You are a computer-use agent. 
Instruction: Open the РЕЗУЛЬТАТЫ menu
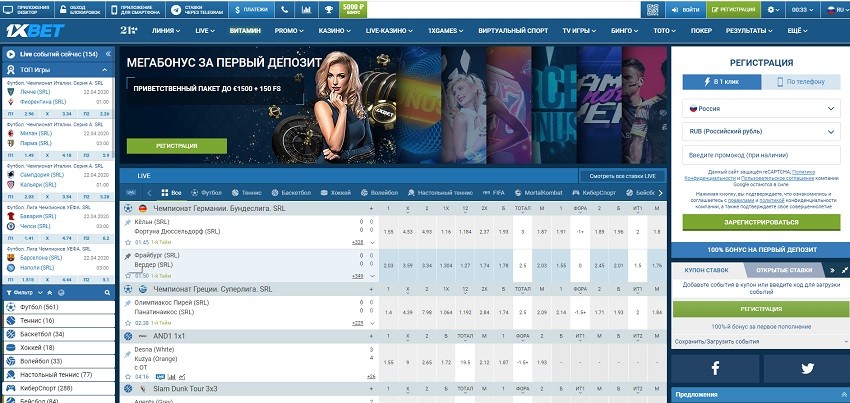pos(749,31)
